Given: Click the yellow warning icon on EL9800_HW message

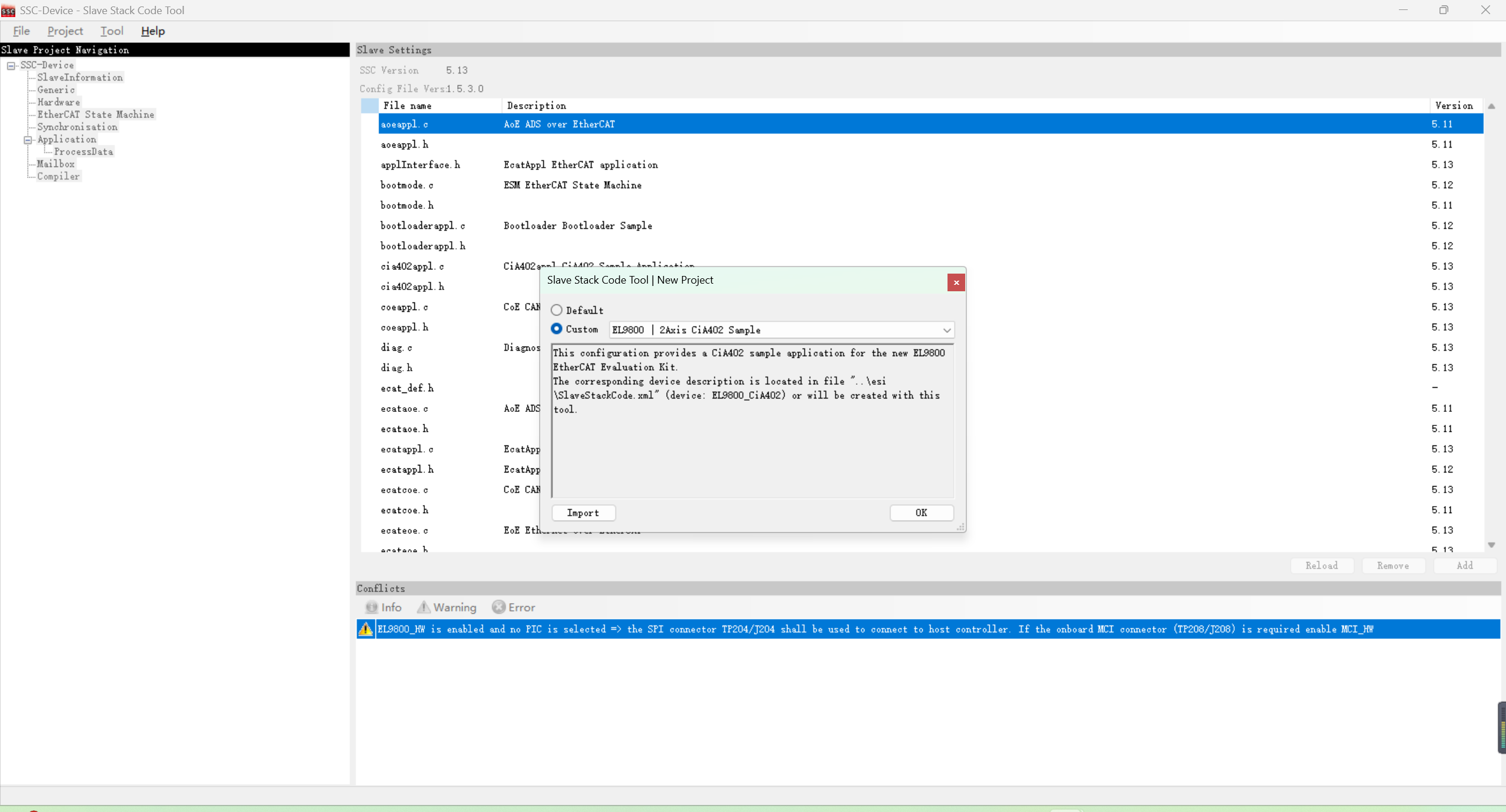Looking at the screenshot, I should click(x=365, y=629).
